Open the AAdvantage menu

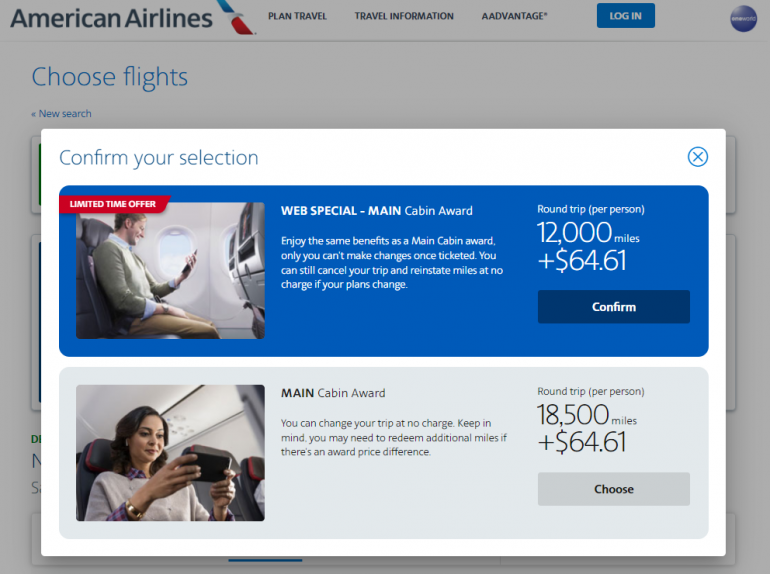point(514,16)
